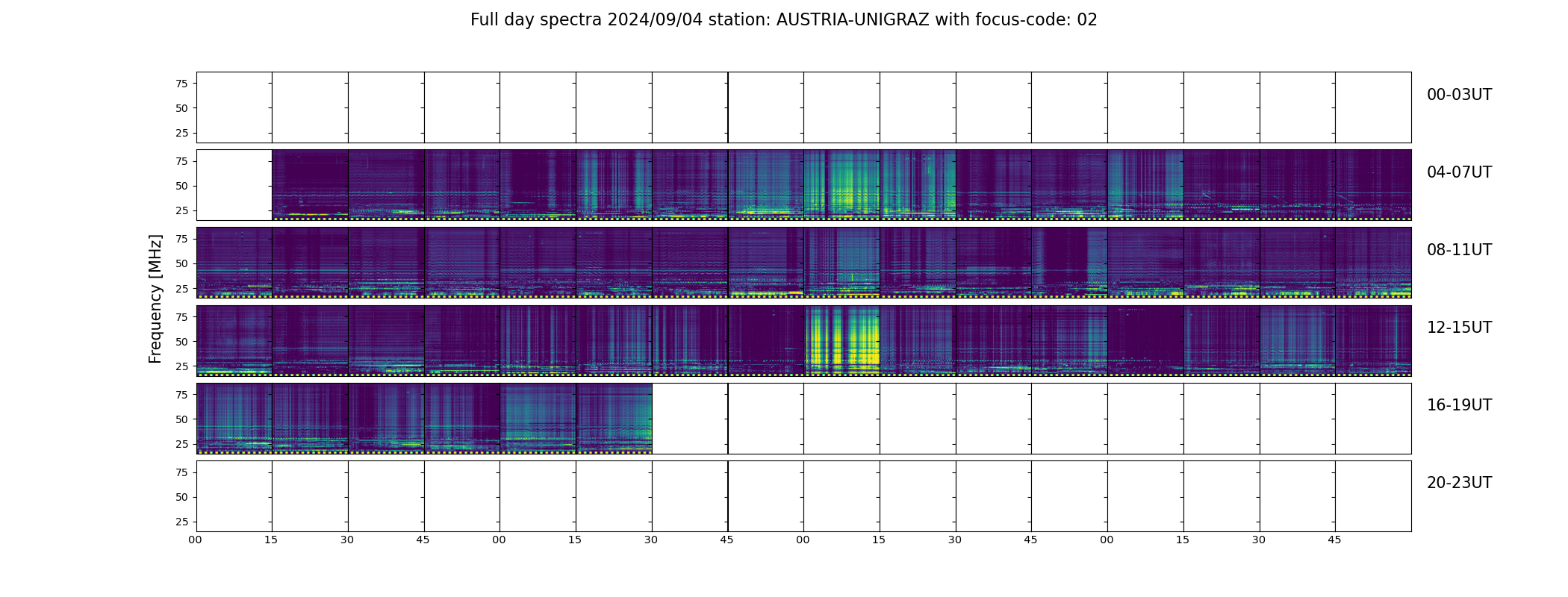Click the bright yellow burst panel in 12-15UT row

pos(841,340)
